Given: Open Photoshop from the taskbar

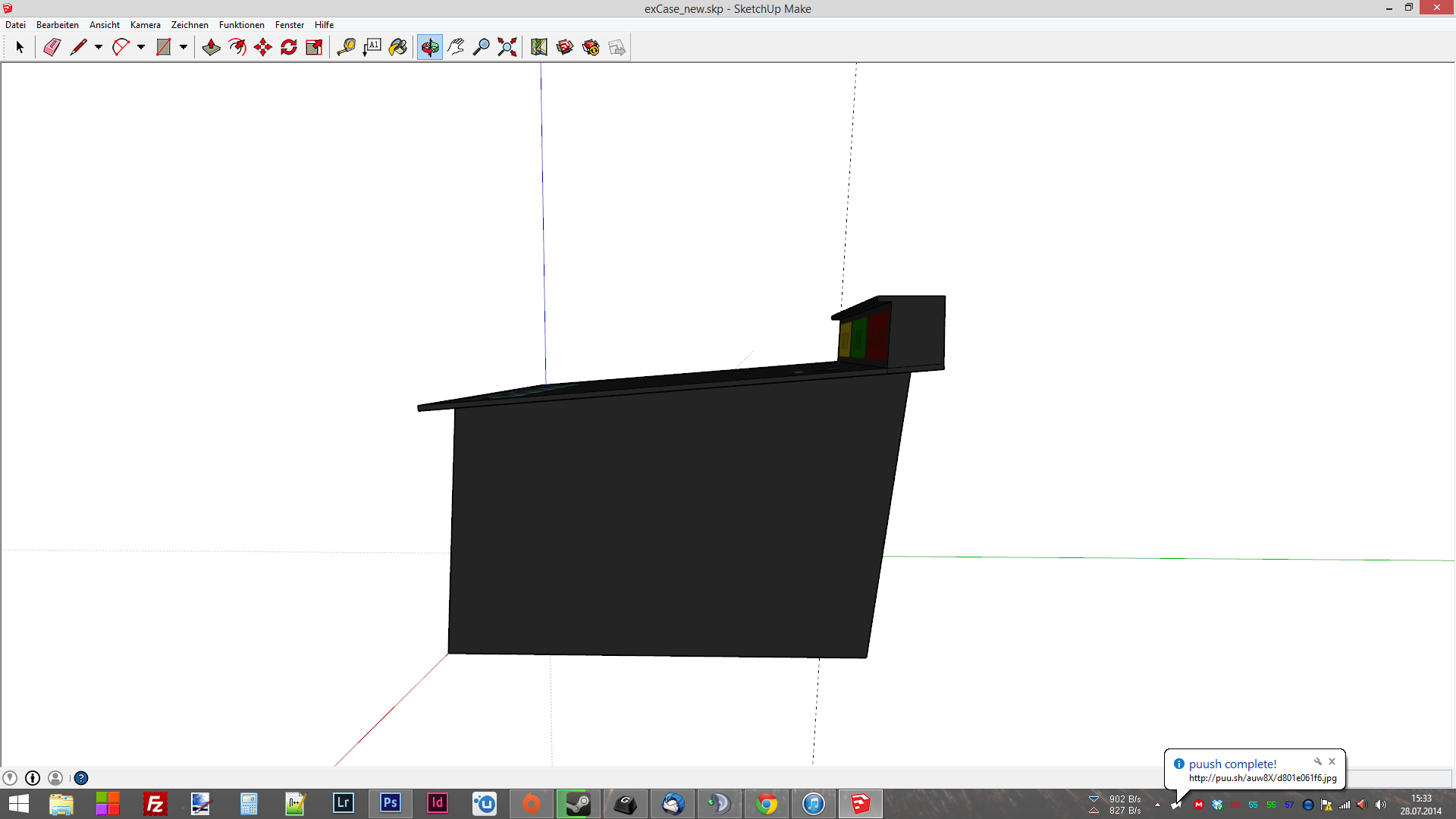Looking at the screenshot, I should point(391,803).
